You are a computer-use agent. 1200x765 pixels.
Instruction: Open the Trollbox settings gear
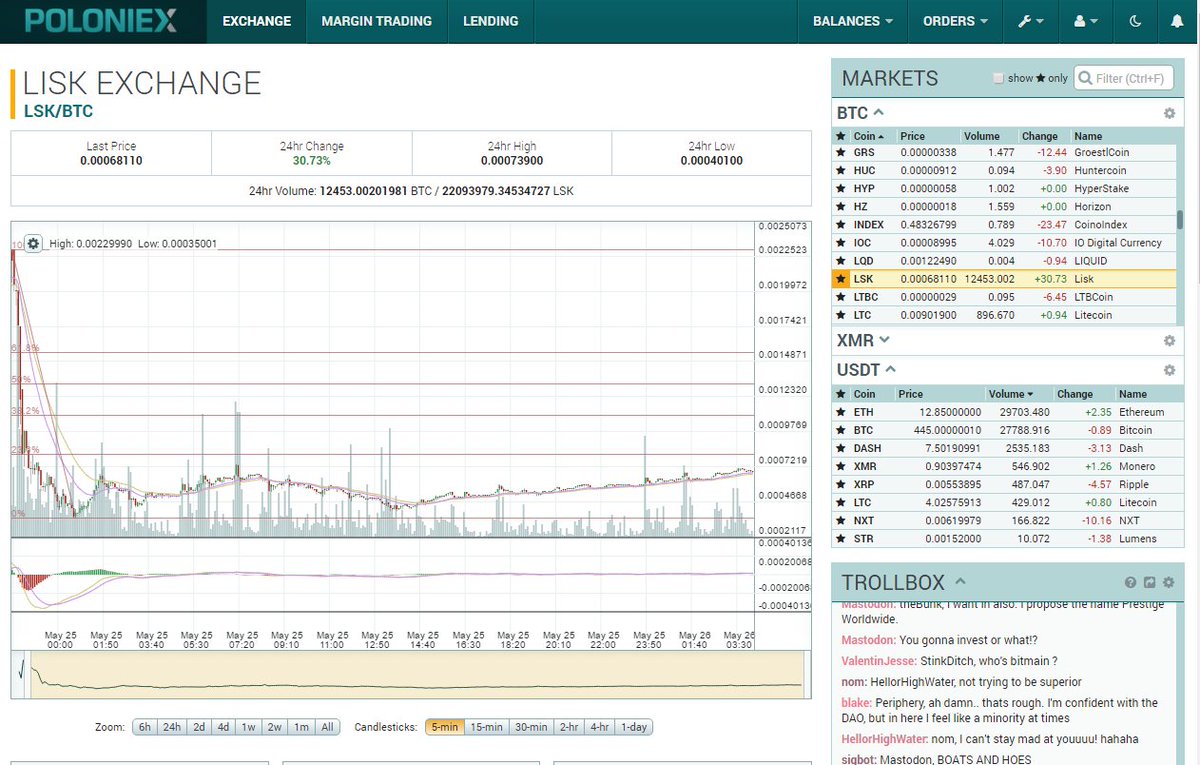click(1168, 582)
